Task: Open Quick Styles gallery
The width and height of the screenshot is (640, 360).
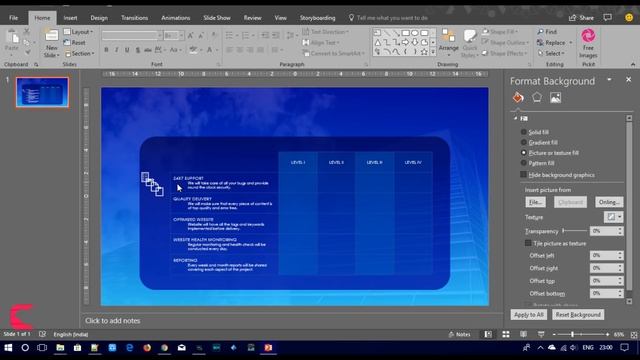Action: (469, 43)
